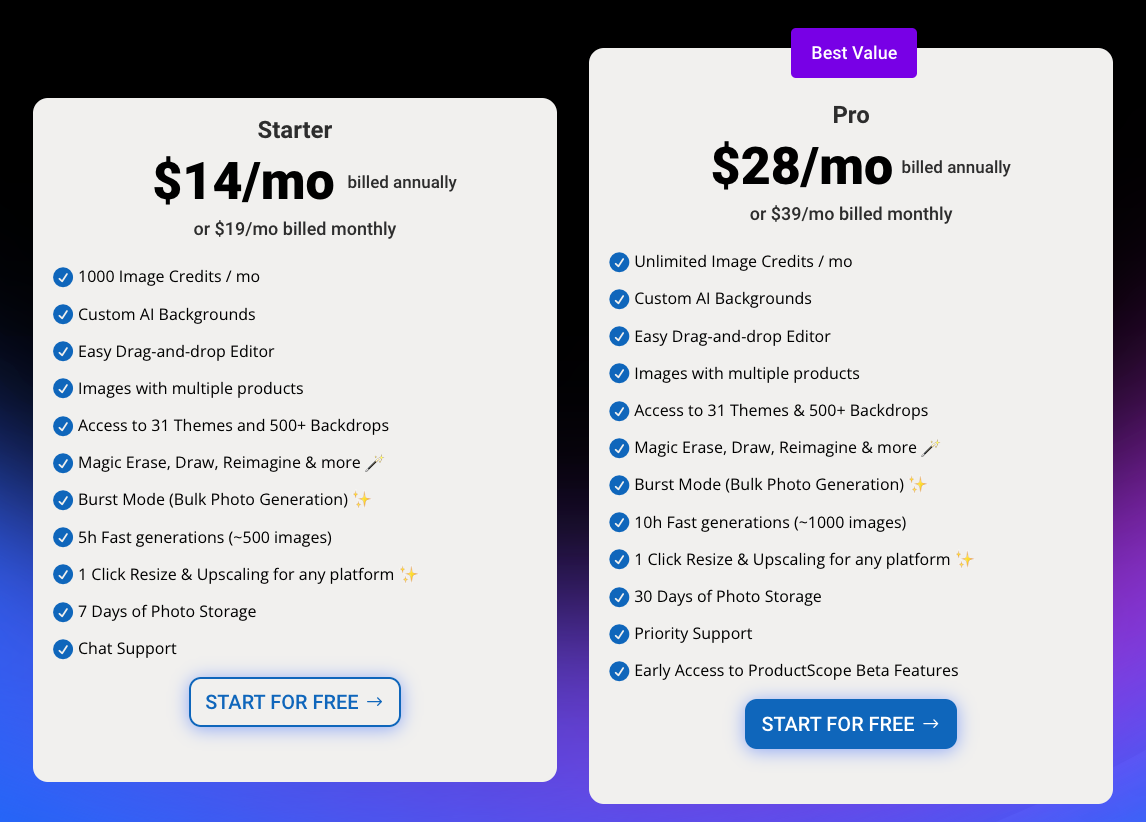
Task: Click the checkmark next to 7 Days of Photo Storage
Action: (63, 611)
